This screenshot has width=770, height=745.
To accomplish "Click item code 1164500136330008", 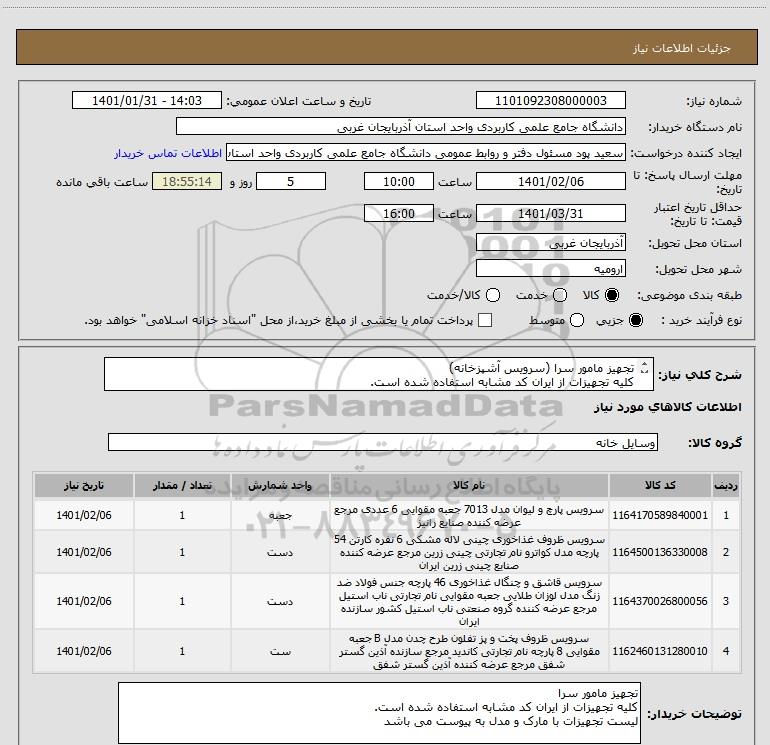I will click(x=660, y=552).
